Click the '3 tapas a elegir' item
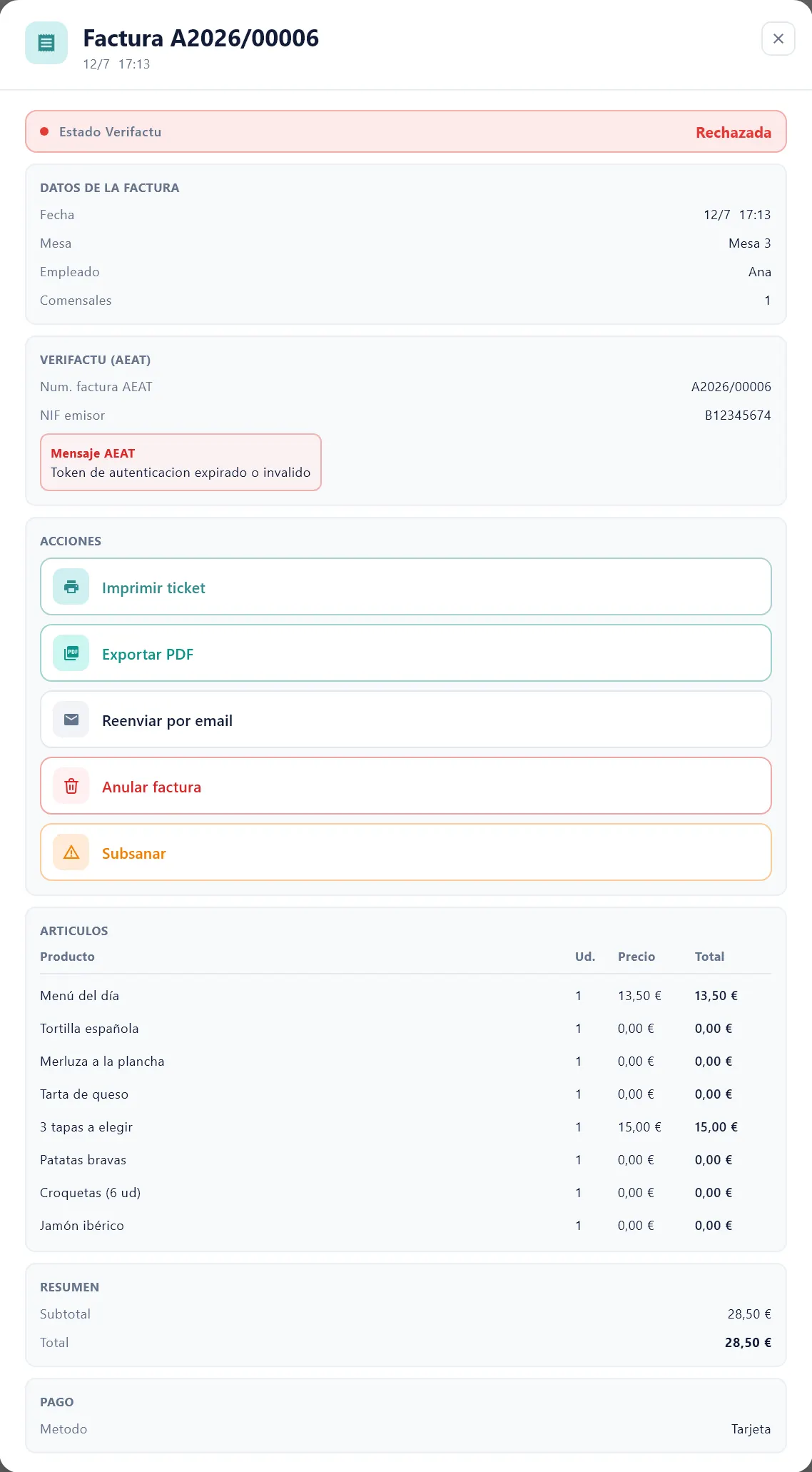This screenshot has height=1472, width=812. pos(86,1127)
